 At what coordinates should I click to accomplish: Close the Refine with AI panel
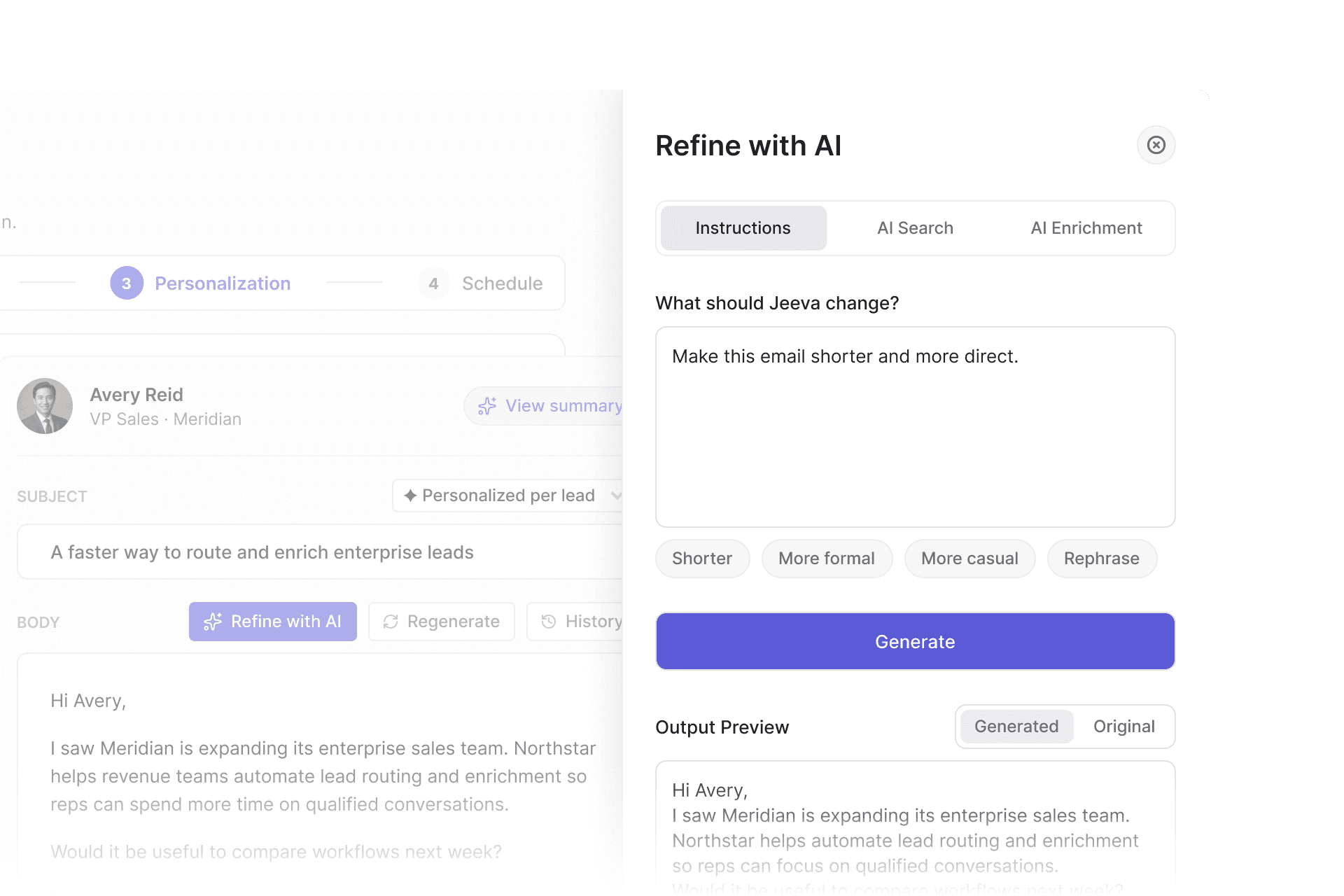[x=1156, y=145]
